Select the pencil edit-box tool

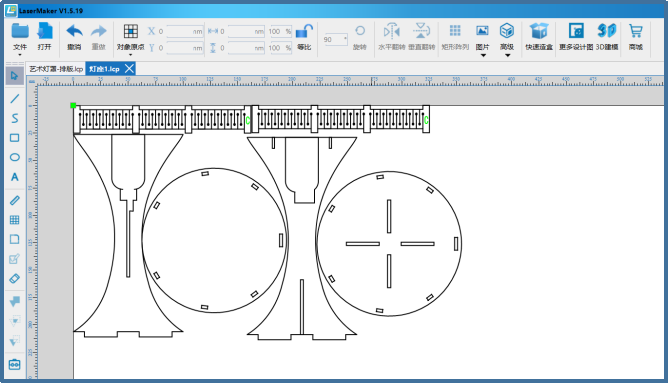click(x=14, y=259)
